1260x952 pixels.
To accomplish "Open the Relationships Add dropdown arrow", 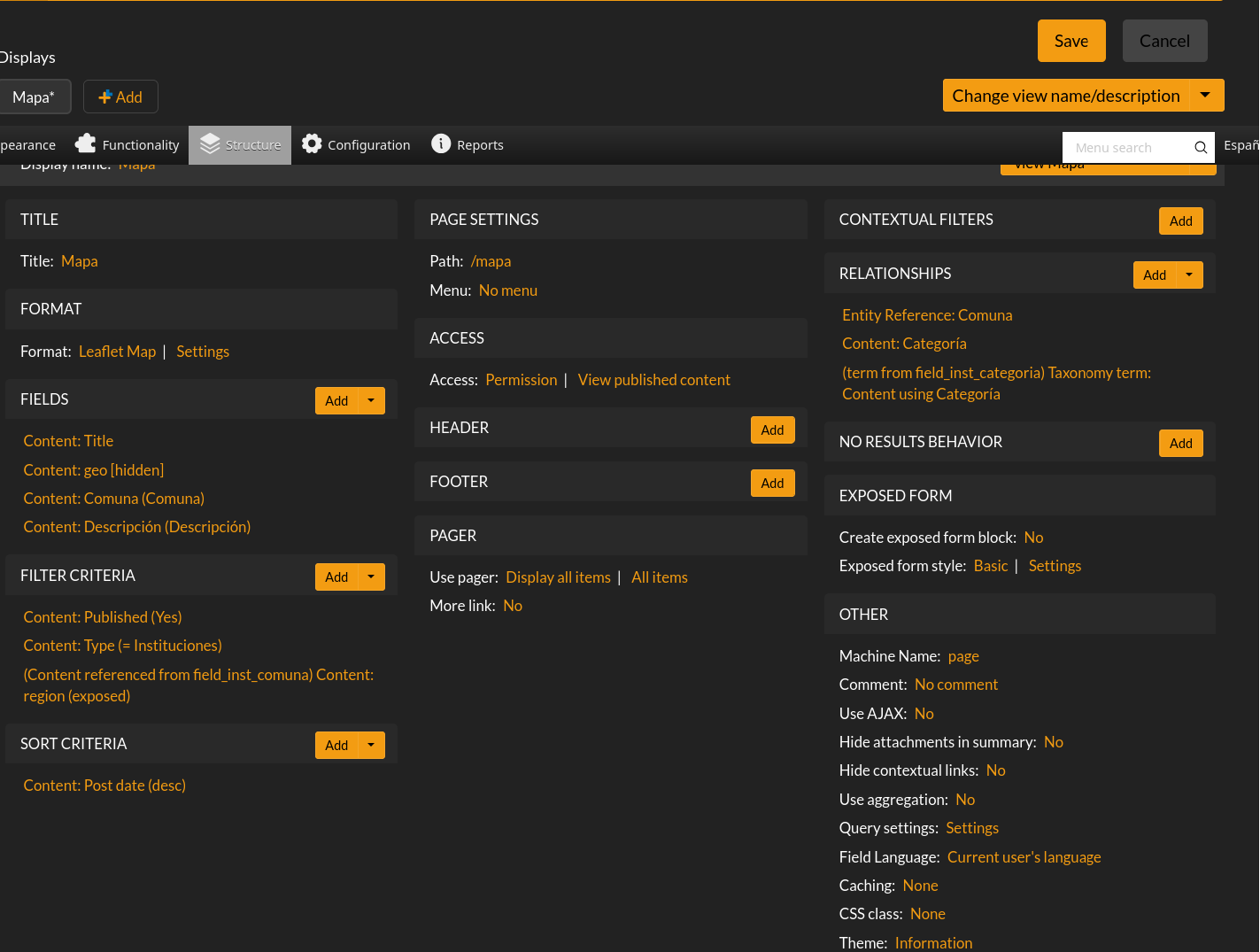I will [x=1189, y=275].
